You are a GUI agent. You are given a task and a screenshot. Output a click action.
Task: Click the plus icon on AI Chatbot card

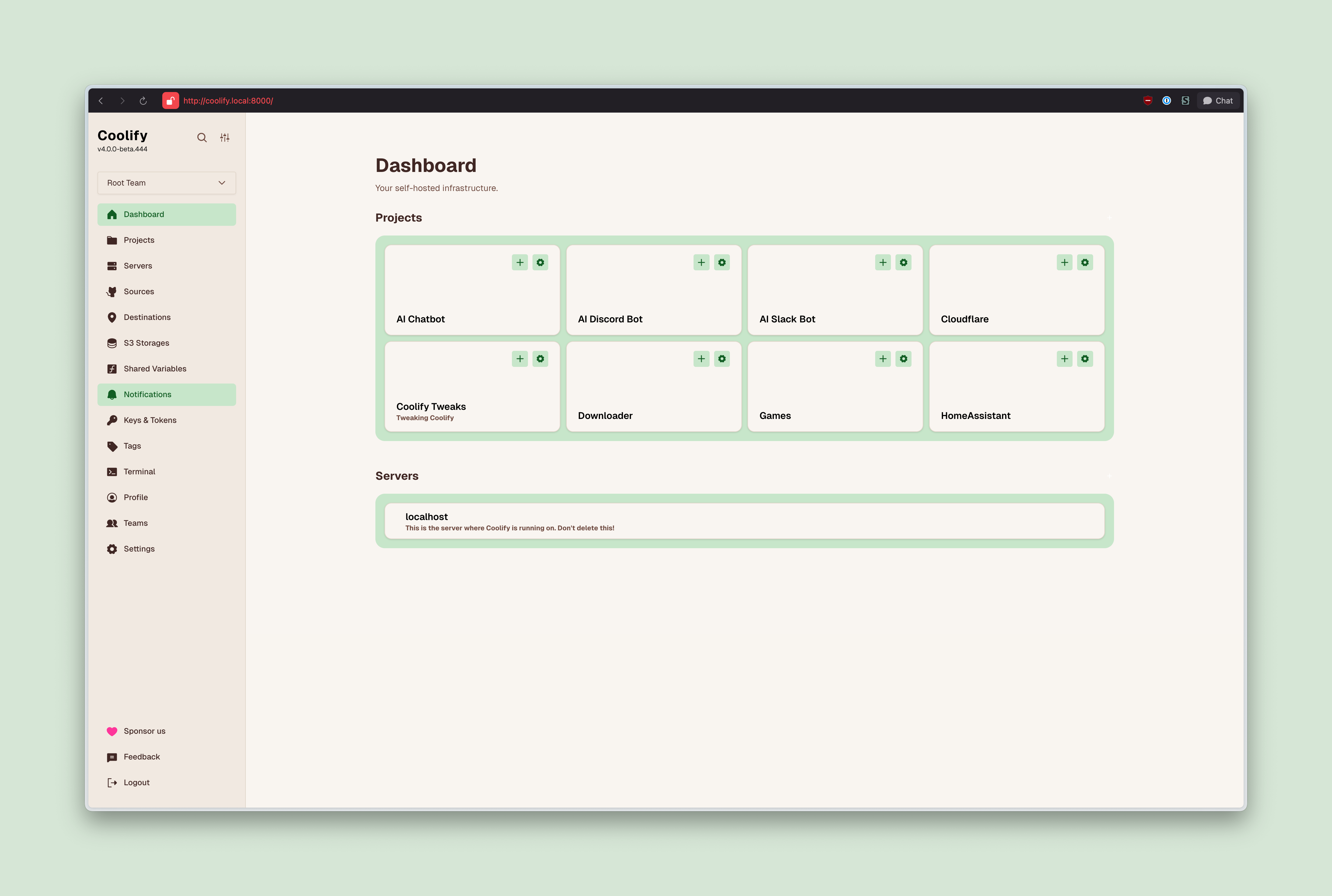pyautogui.click(x=519, y=262)
